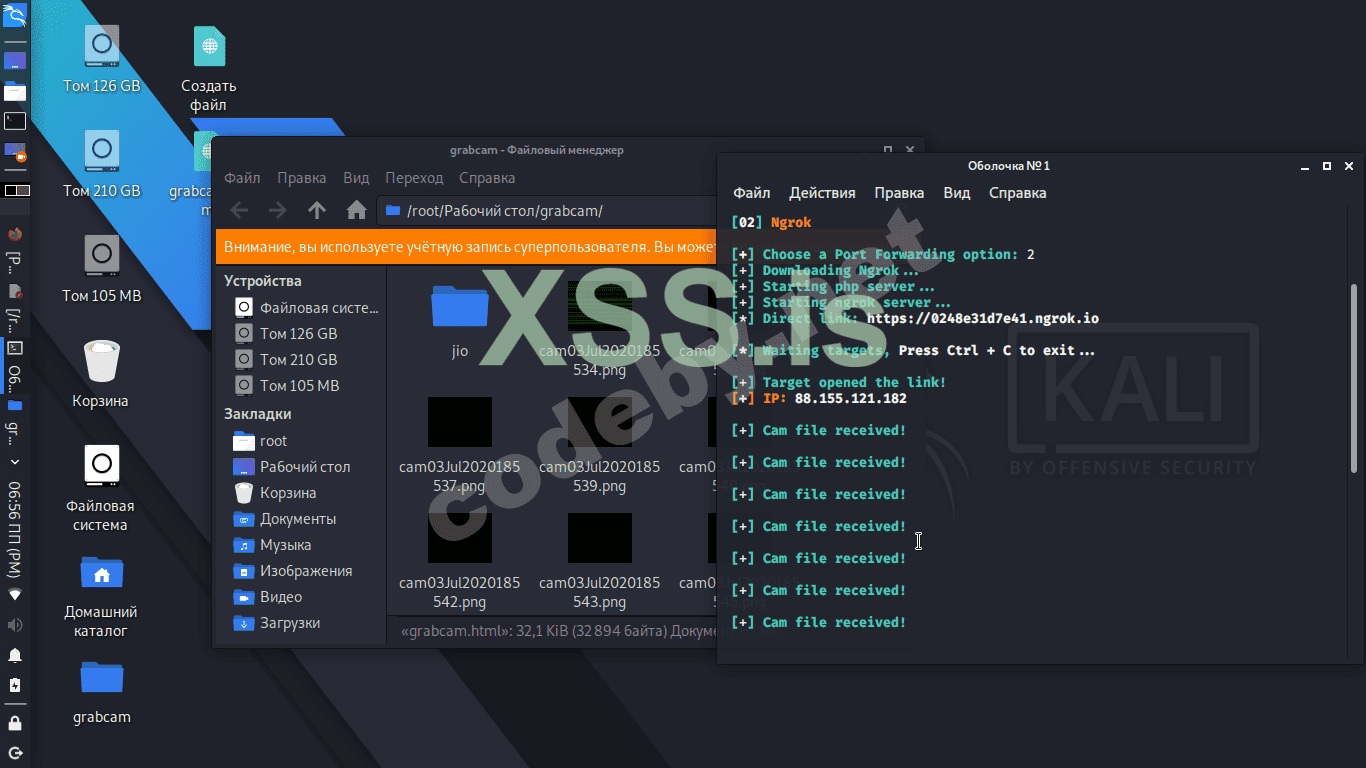Image resolution: width=1366 pixels, height=768 pixels.
Task: Show hidden panel items with the chevron
Action: [15, 462]
